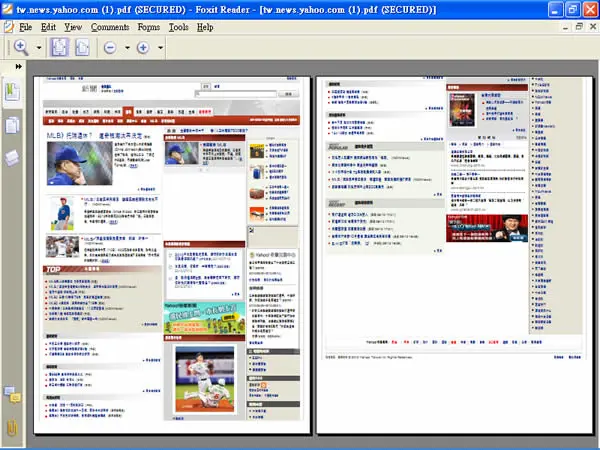
Task: Open the File menu
Action: (26, 27)
